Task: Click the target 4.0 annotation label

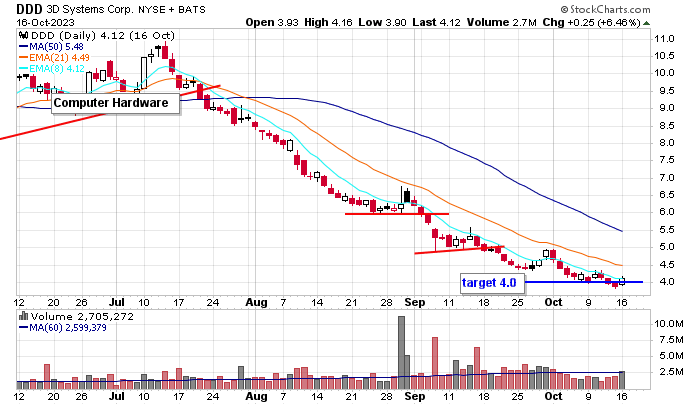Action: pos(492,283)
